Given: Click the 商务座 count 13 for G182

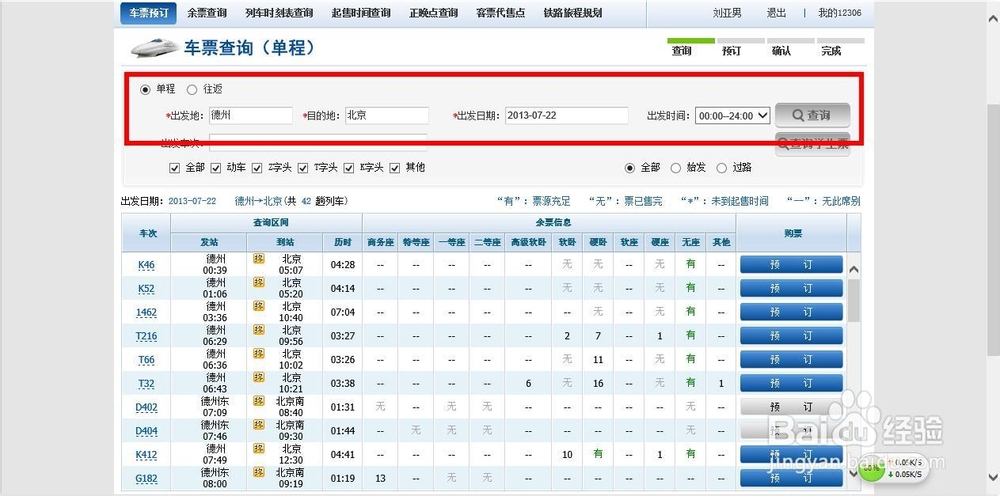Looking at the screenshot, I should [x=380, y=479].
